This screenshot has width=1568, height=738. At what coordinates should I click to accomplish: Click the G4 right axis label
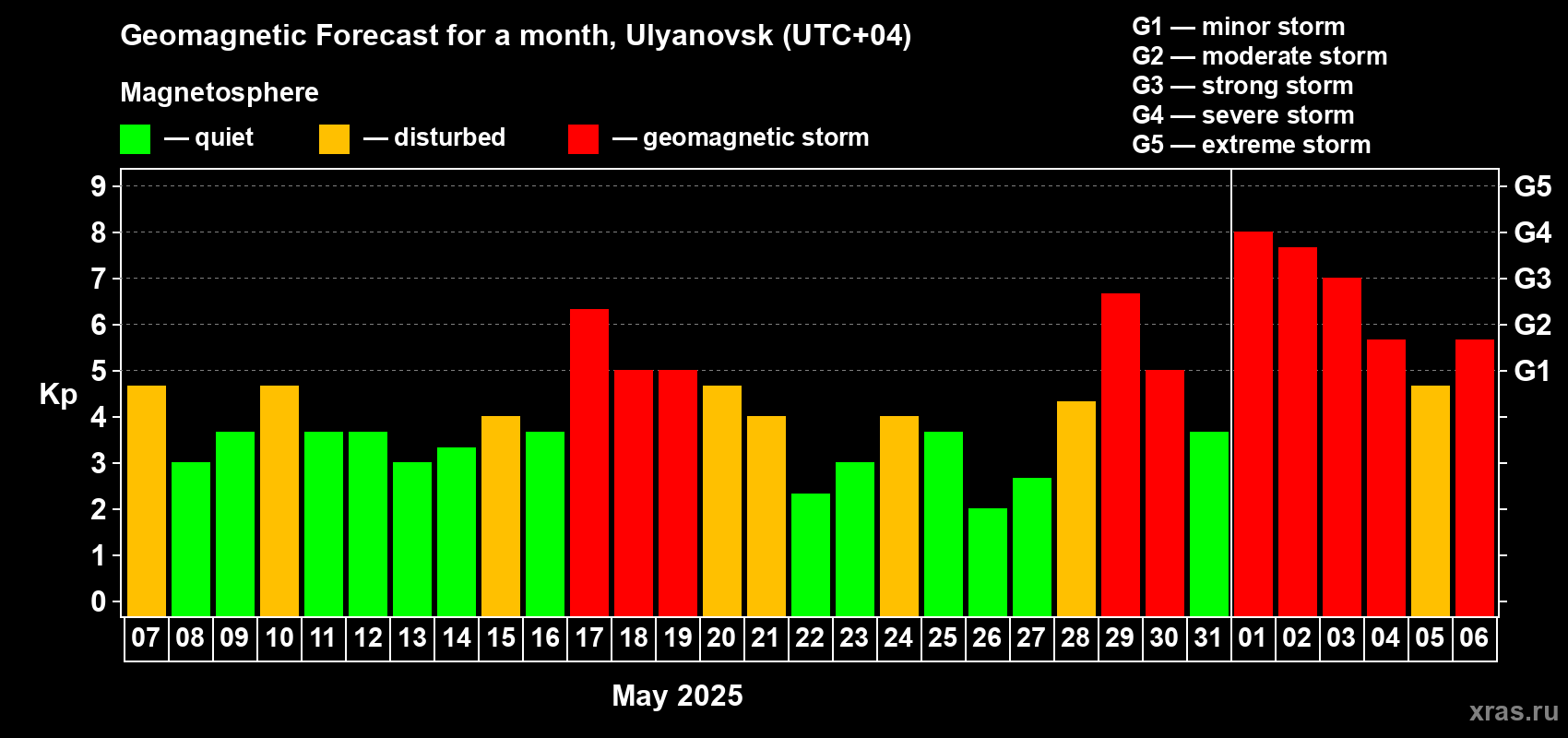click(x=1533, y=232)
